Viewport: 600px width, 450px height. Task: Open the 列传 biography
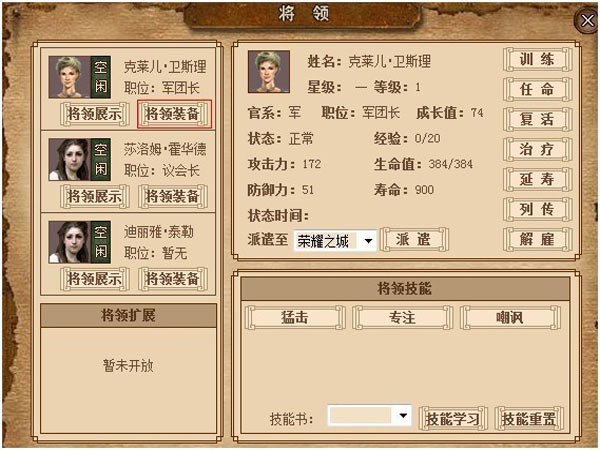537,209
